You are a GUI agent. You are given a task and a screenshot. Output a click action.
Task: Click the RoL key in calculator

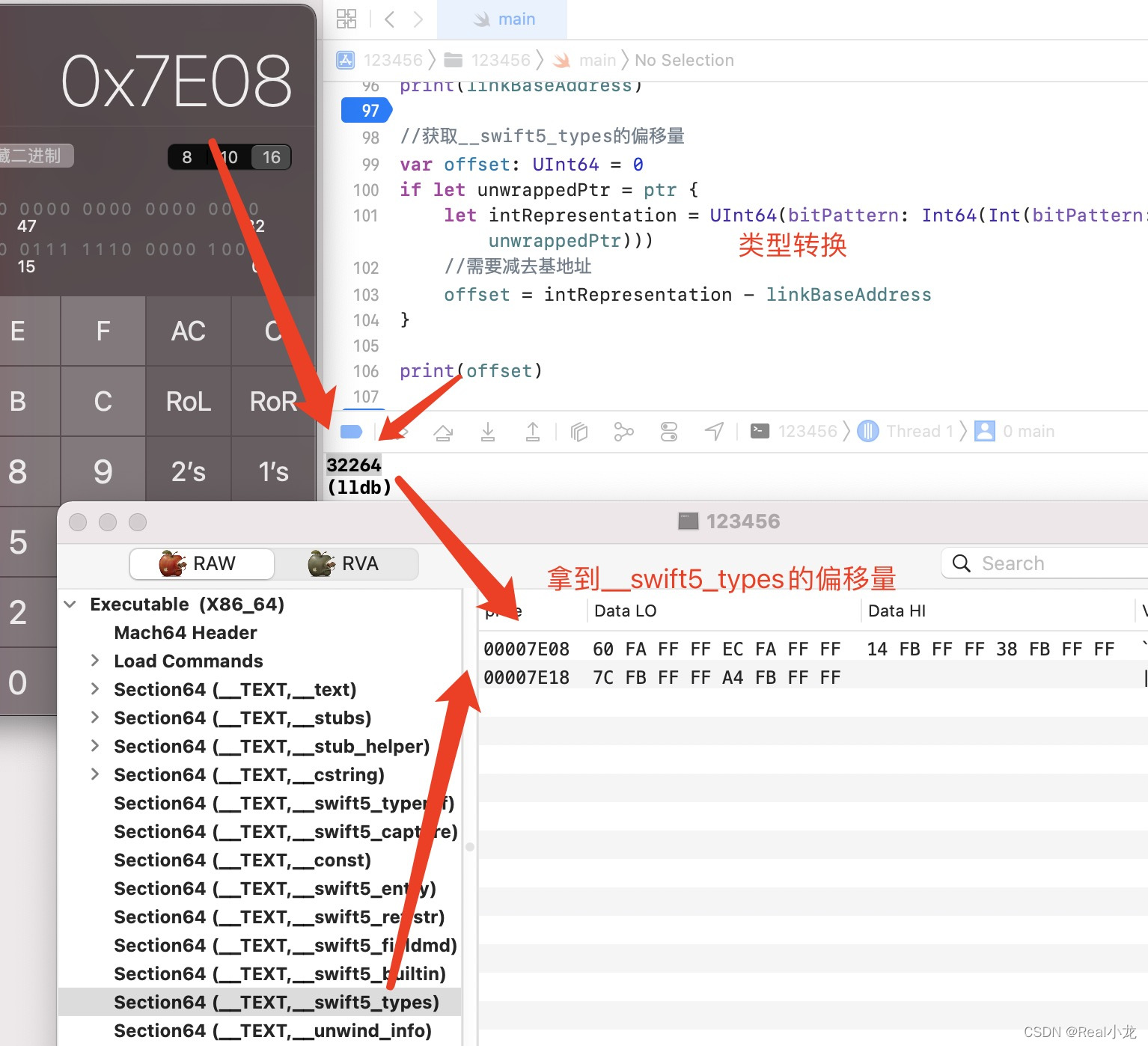tap(188, 401)
